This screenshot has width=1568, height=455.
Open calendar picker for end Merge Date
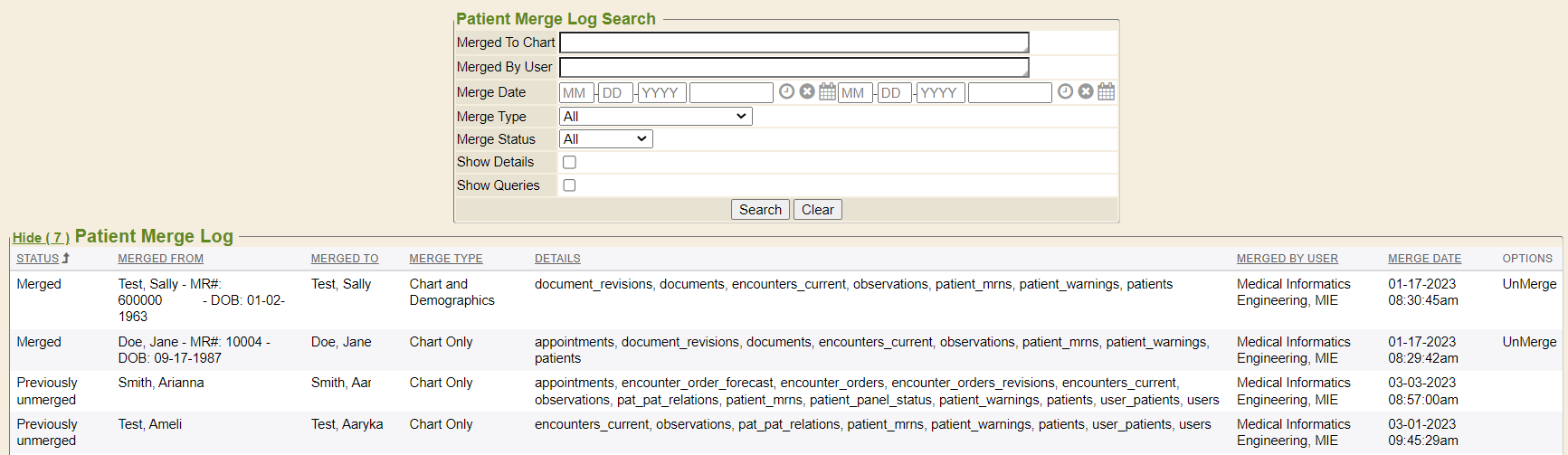(1106, 91)
